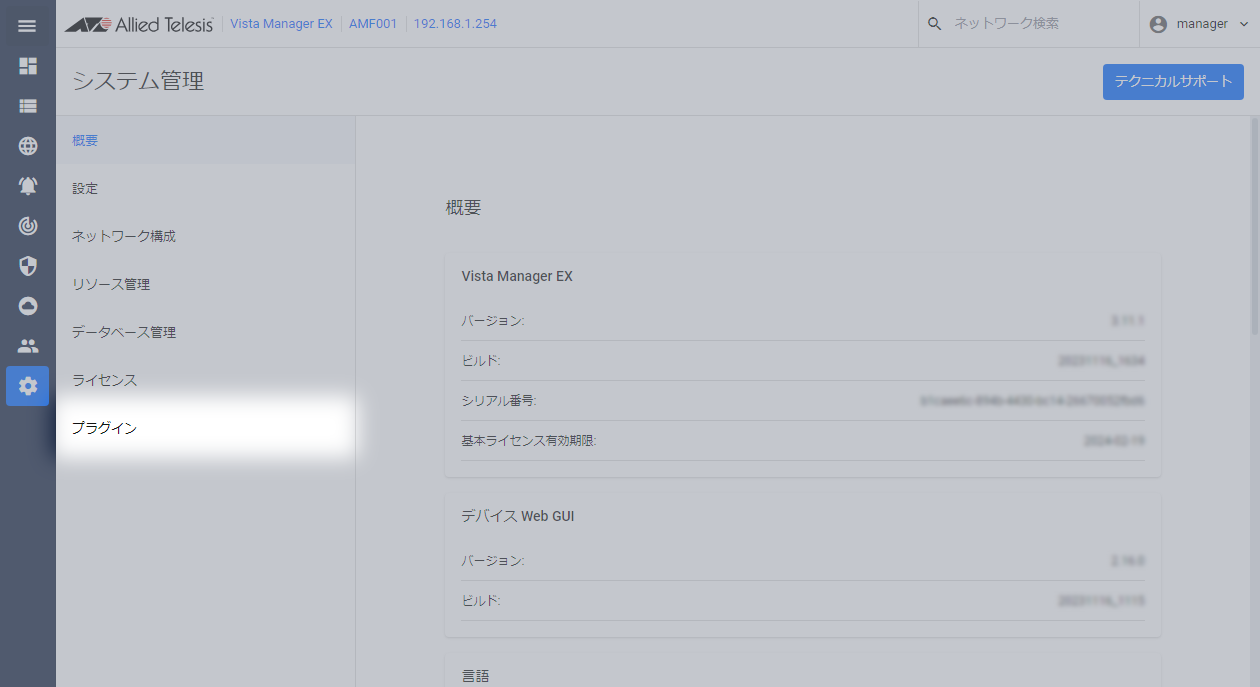Click the 言語 section heading
Image resolution: width=1260 pixels, height=687 pixels.
click(476, 676)
